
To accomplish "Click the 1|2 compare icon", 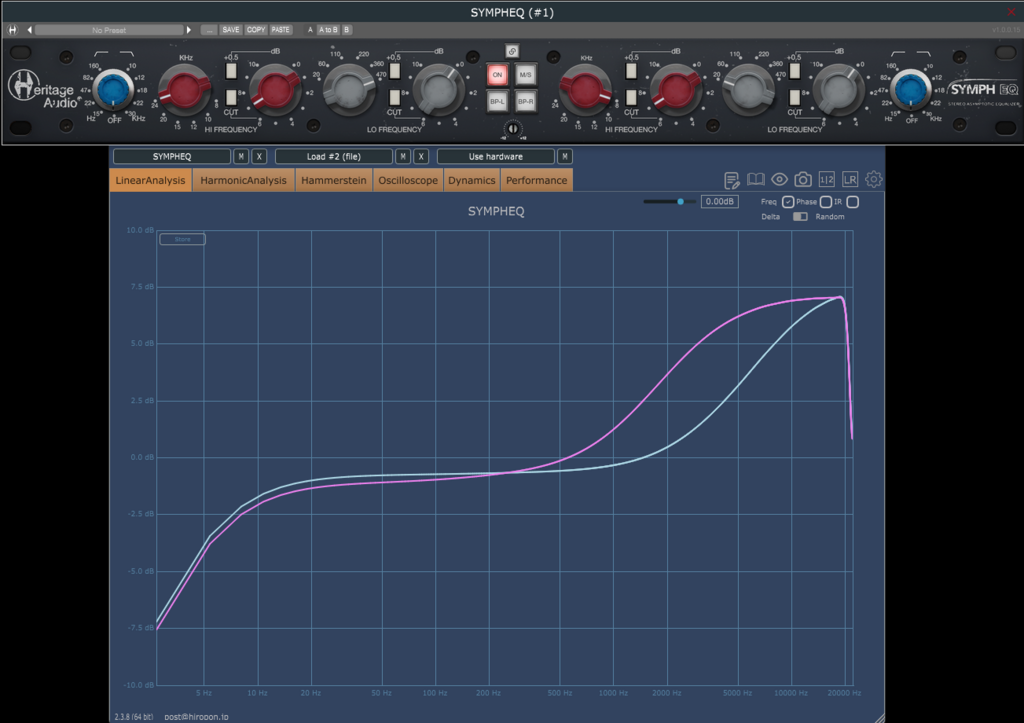I will click(826, 179).
